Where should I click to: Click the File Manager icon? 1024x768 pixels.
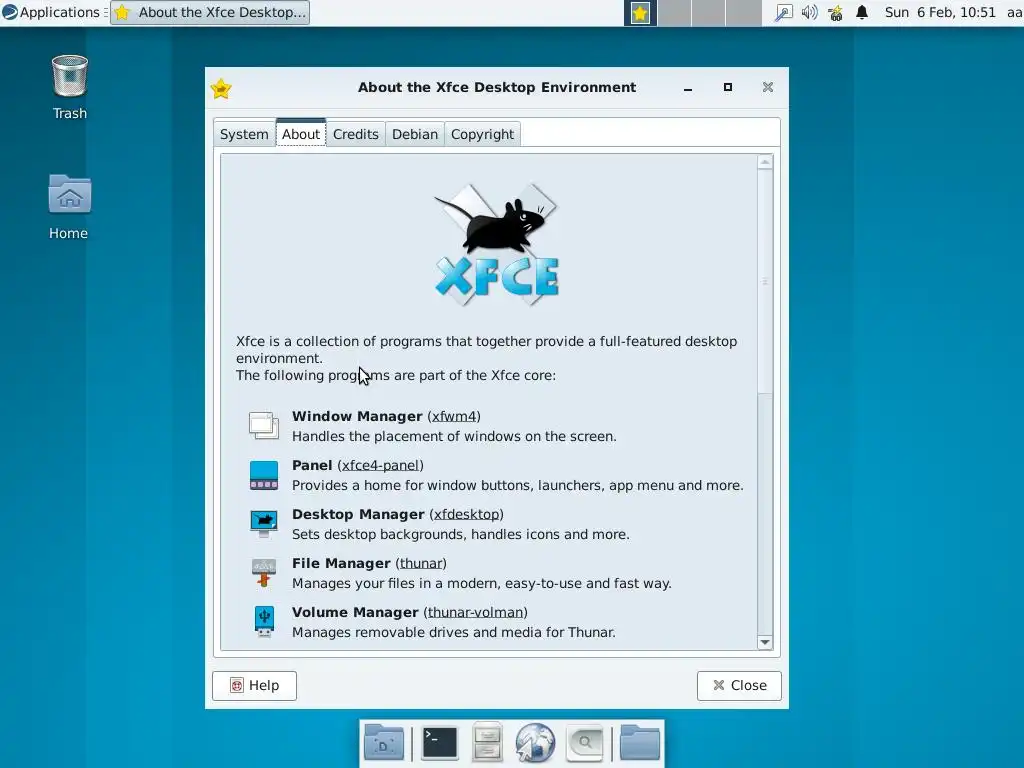pos(264,573)
